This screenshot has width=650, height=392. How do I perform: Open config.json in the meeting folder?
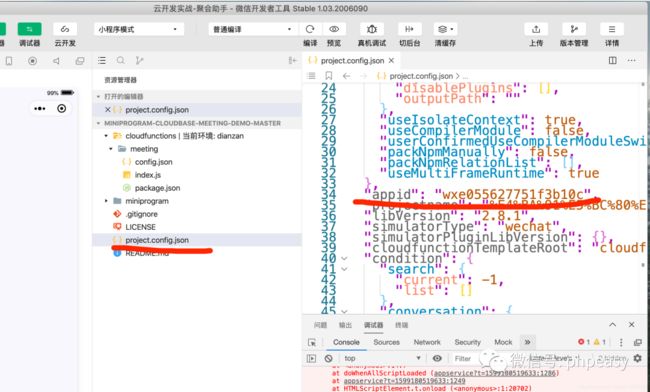(x=153, y=162)
